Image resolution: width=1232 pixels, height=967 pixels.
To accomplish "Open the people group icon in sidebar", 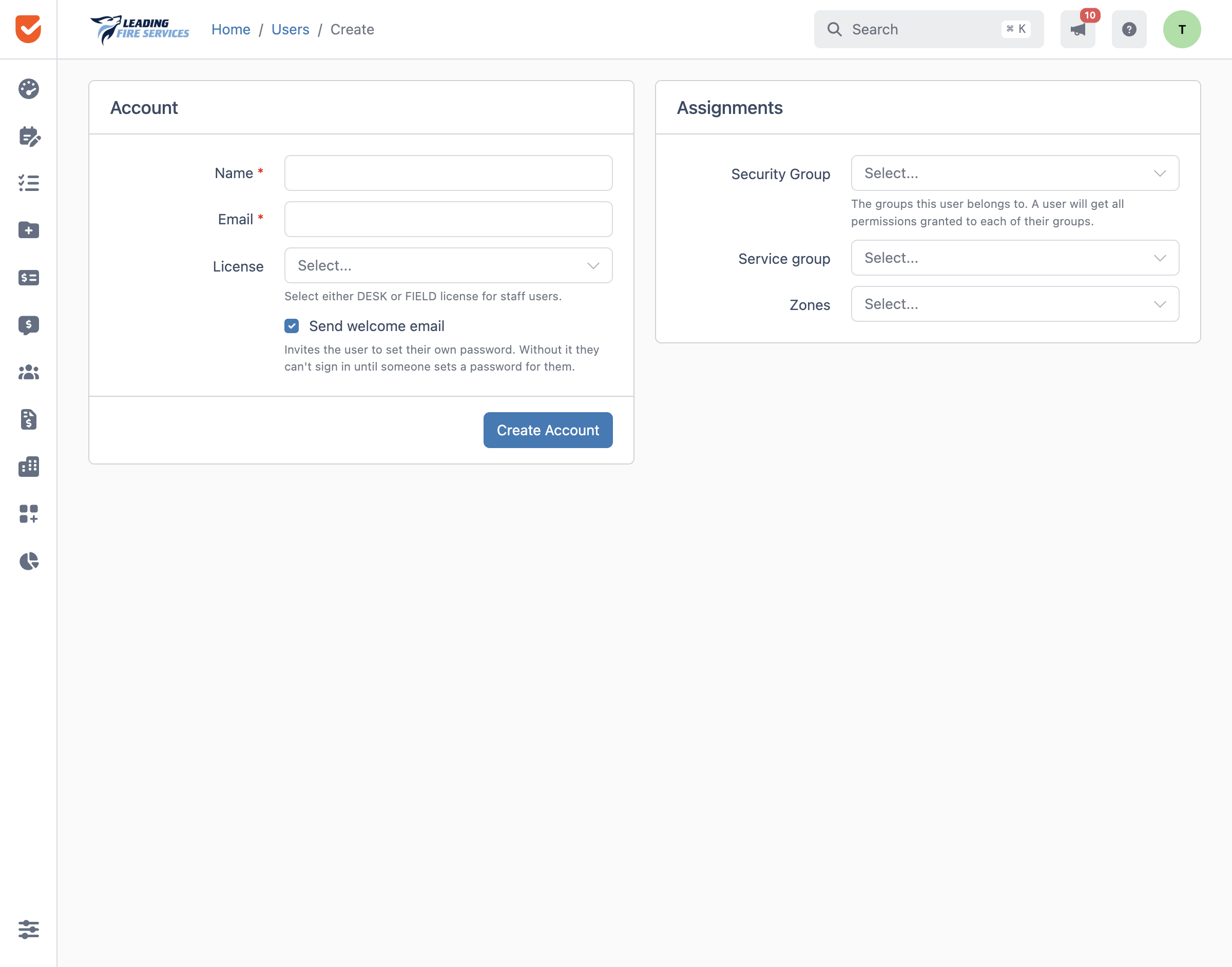I will [x=28, y=372].
